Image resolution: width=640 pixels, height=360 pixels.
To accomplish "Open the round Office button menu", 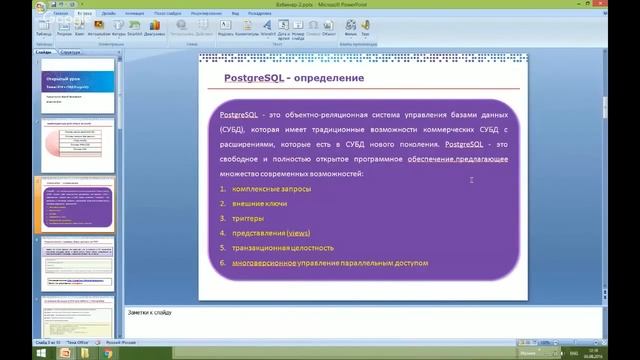I will click(x=40, y=7).
